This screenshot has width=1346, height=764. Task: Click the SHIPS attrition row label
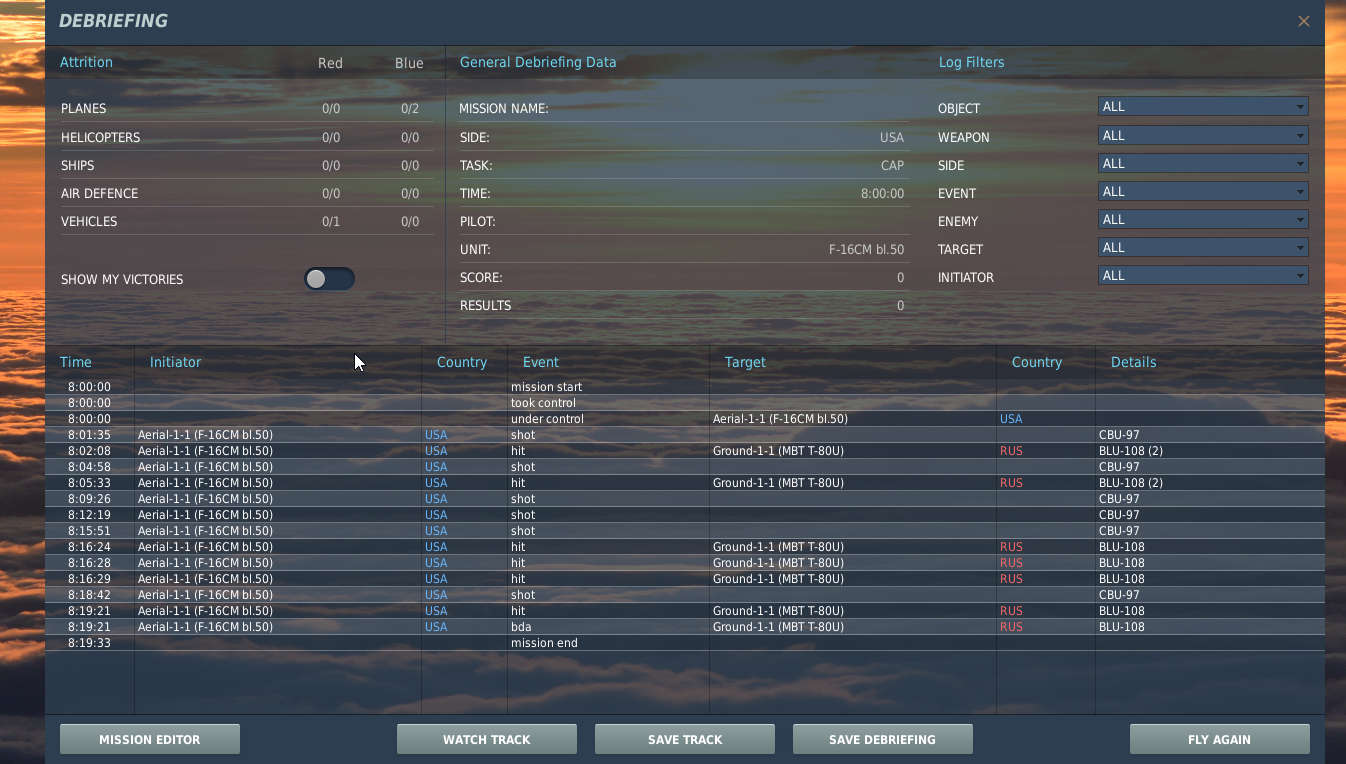77,166
